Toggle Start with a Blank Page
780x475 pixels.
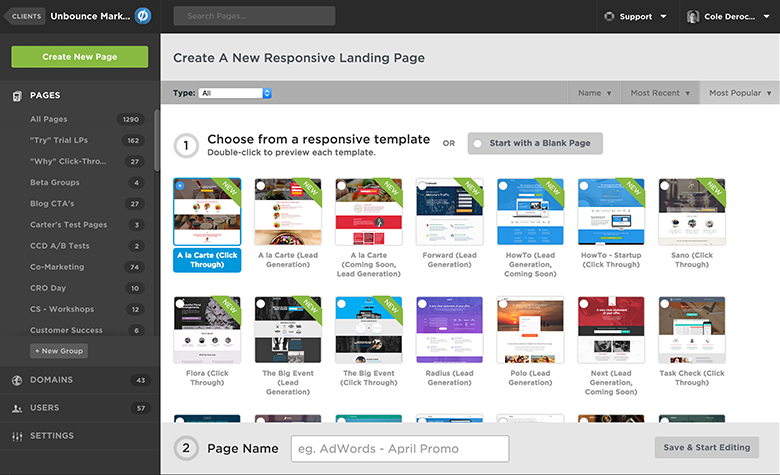click(x=478, y=143)
